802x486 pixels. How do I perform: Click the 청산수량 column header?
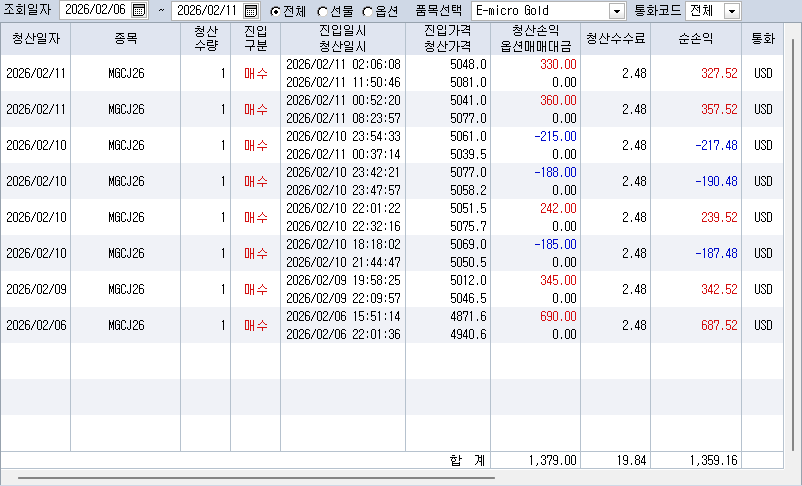point(206,38)
